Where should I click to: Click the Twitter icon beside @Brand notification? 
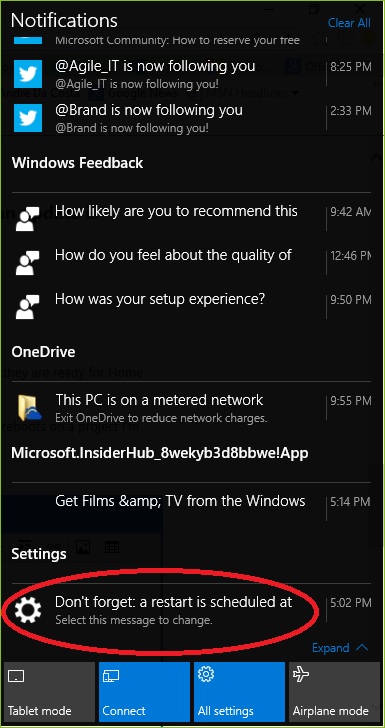(28, 117)
